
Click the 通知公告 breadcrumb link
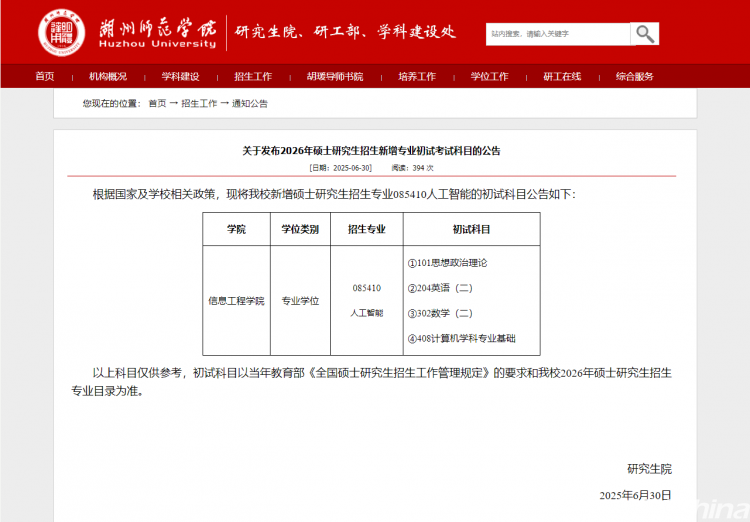pos(250,103)
